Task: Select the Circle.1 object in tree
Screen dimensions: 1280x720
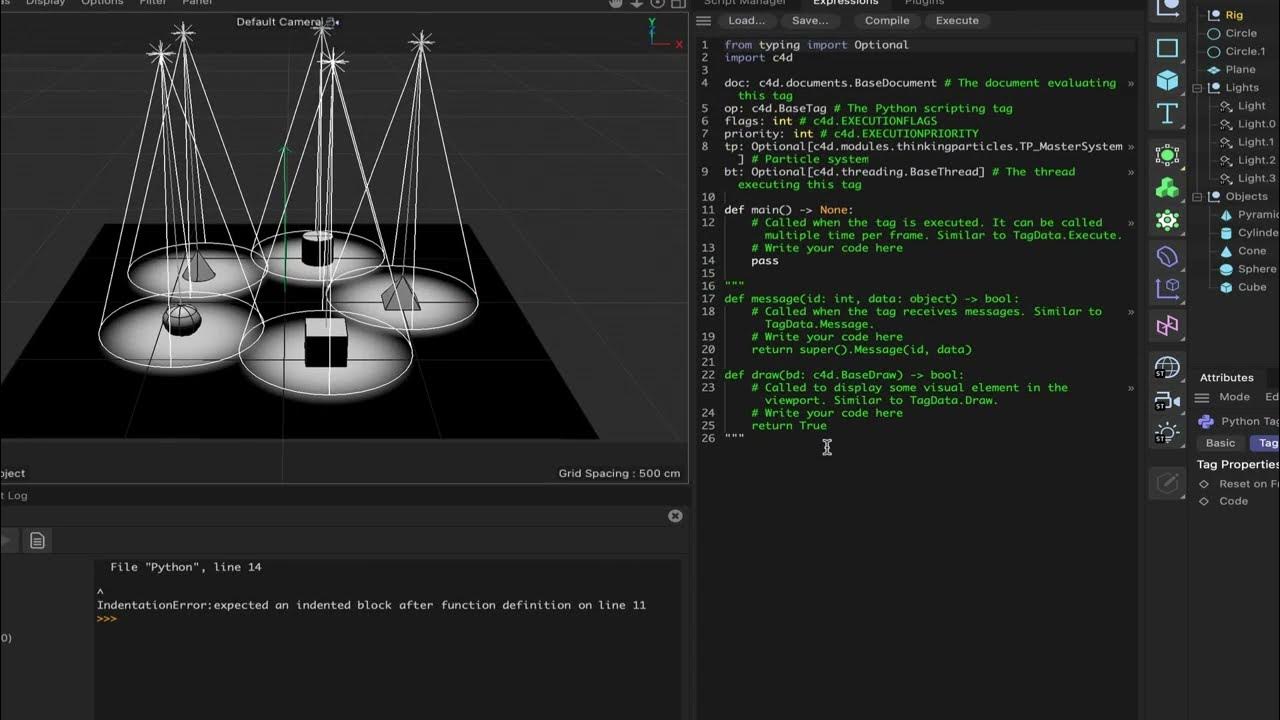Action: (x=1245, y=51)
